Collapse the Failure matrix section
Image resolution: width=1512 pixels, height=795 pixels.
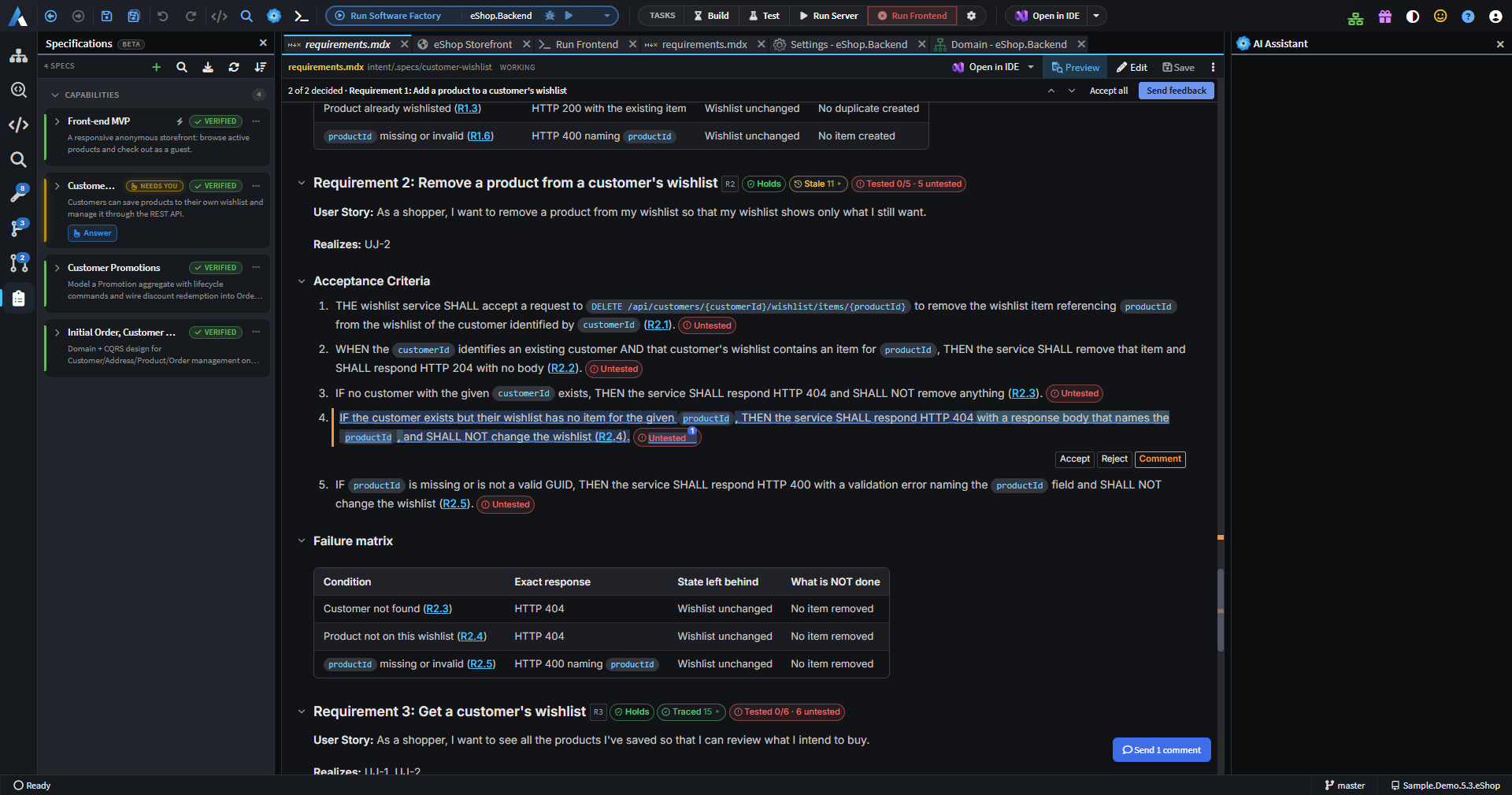pyautogui.click(x=302, y=541)
